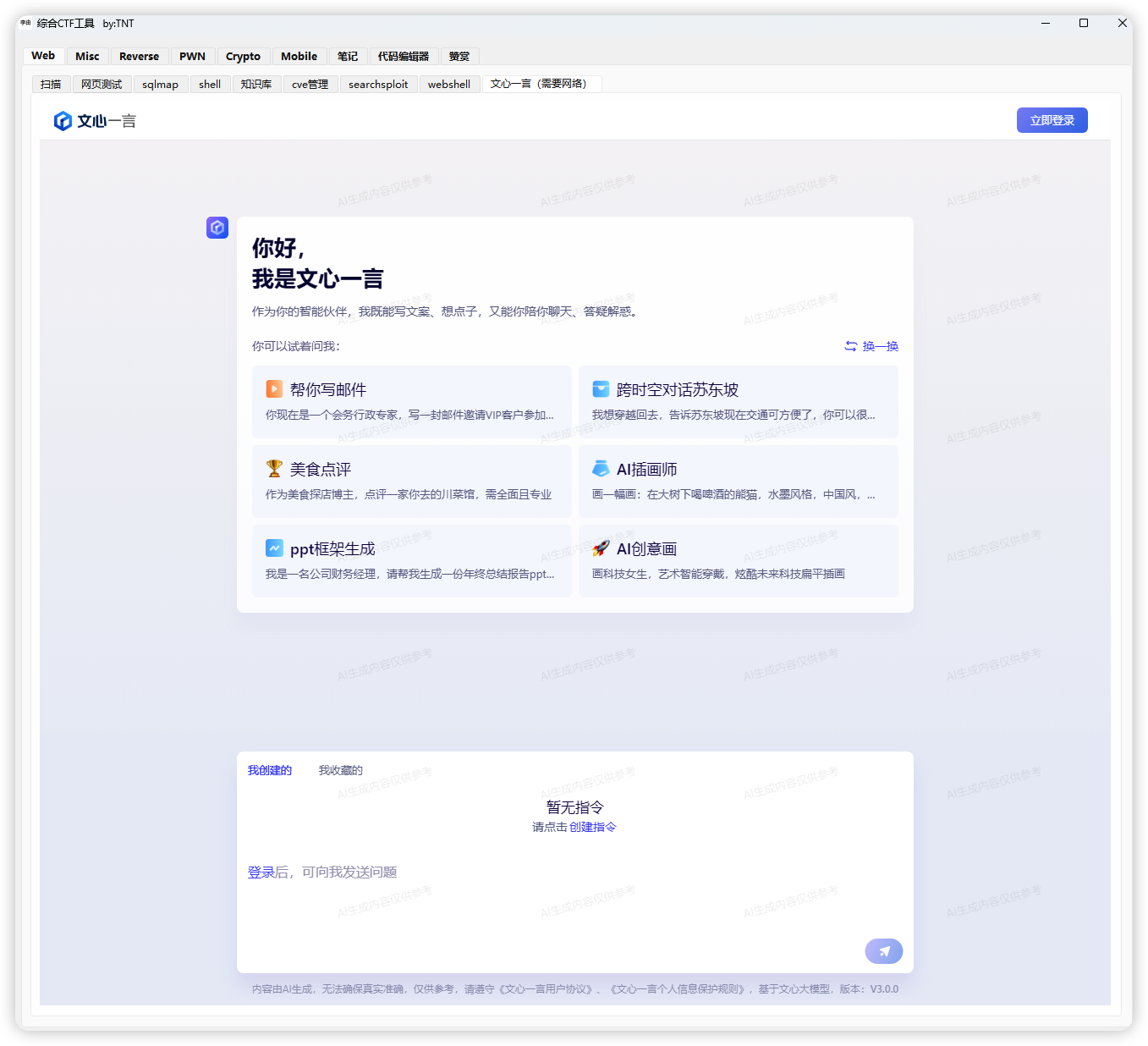Switch to the 网页测试 sub-tab

click(x=102, y=84)
